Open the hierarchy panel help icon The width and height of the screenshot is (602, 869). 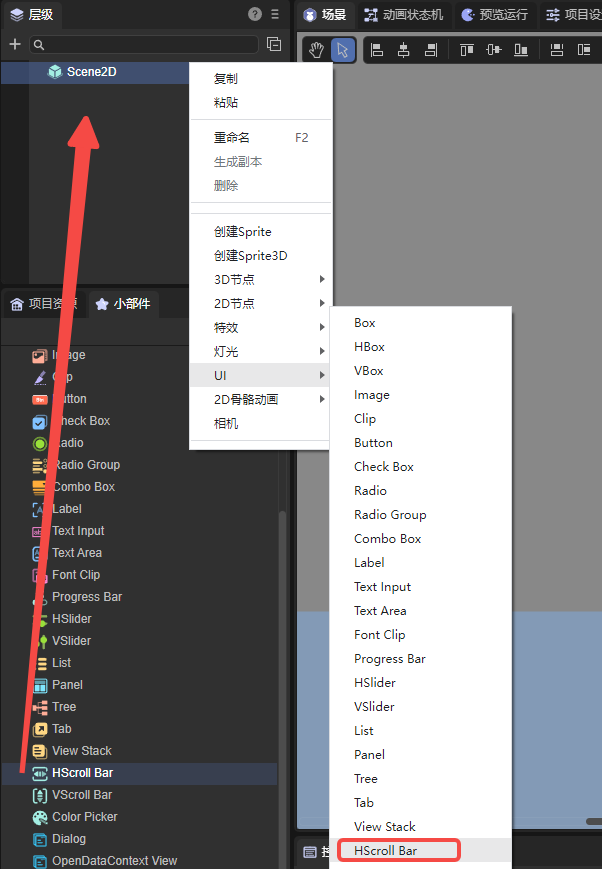click(255, 14)
